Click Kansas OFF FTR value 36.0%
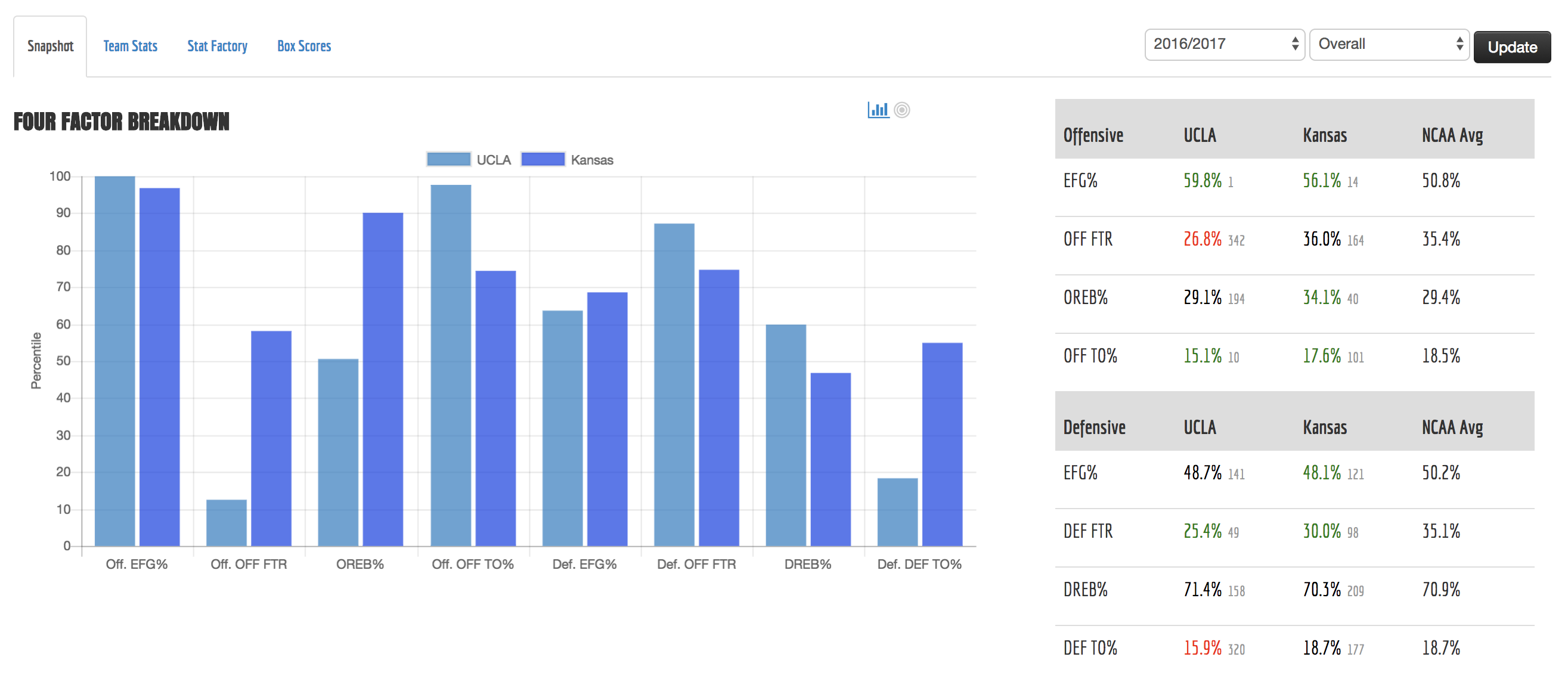 [1322, 239]
